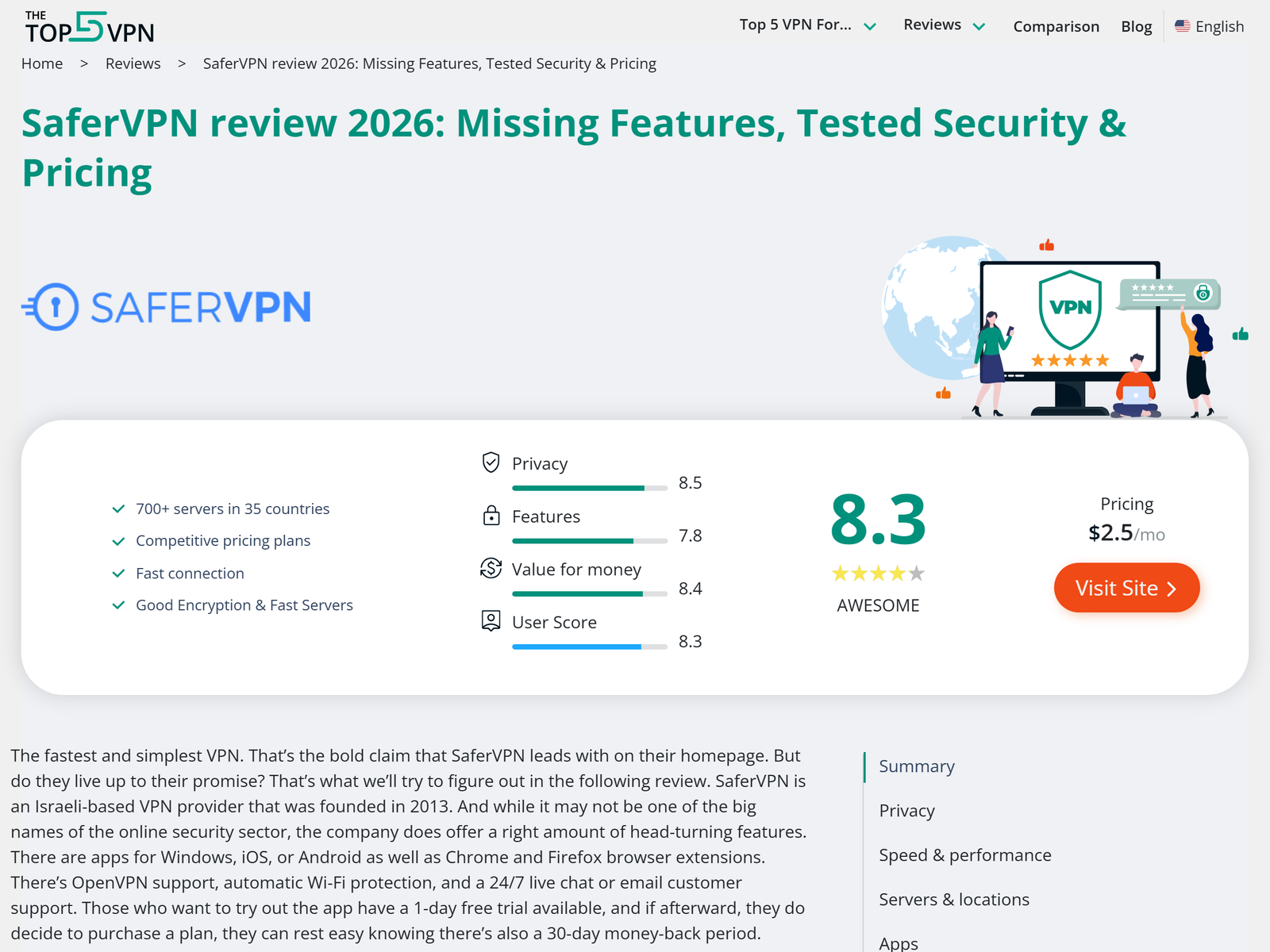Click the Features score bar
Screen dimensions: 1270x952
pos(590,541)
